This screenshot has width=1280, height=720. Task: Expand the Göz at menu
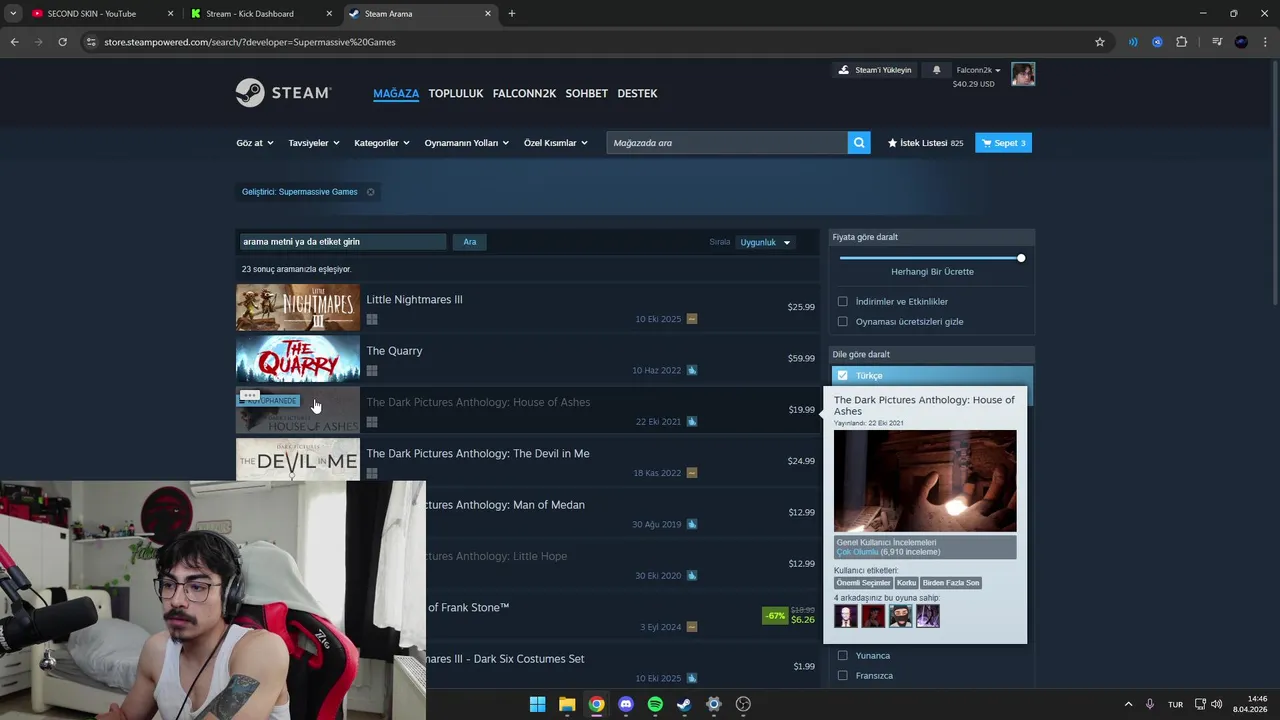point(255,143)
